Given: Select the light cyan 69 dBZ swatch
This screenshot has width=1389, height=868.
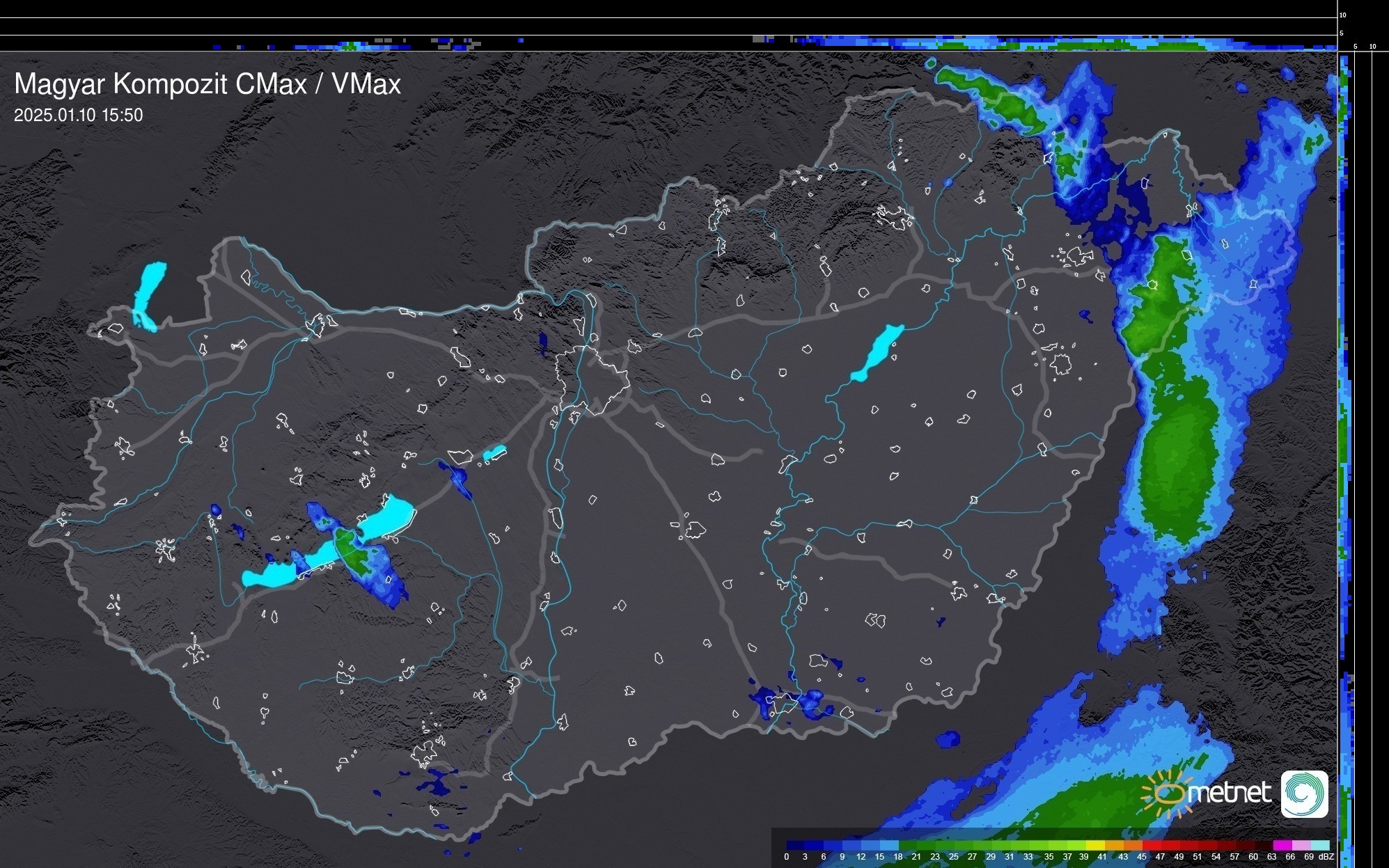Looking at the screenshot, I should (1319, 846).
